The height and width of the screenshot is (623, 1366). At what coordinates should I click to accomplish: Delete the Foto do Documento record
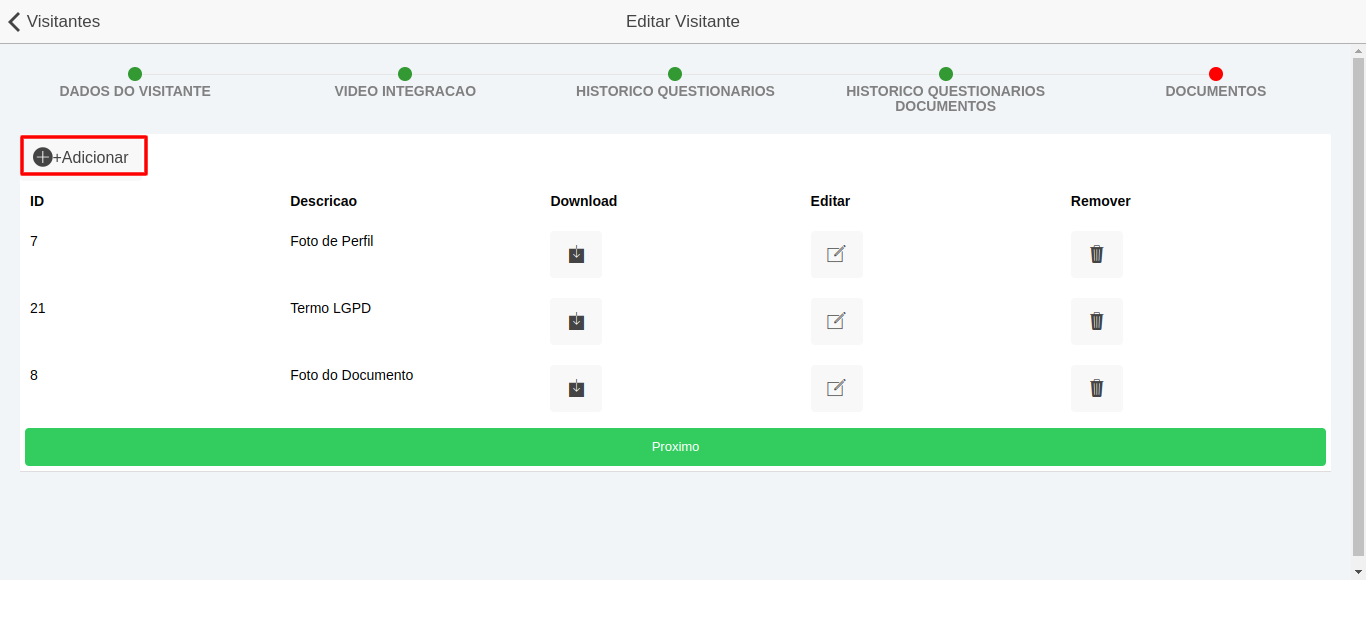[x=1096, y=388]
